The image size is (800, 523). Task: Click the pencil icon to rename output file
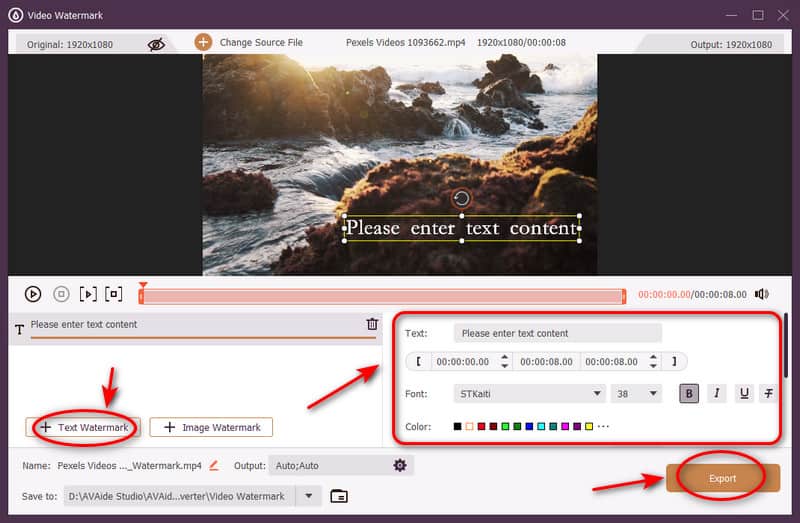click(214, 466)
